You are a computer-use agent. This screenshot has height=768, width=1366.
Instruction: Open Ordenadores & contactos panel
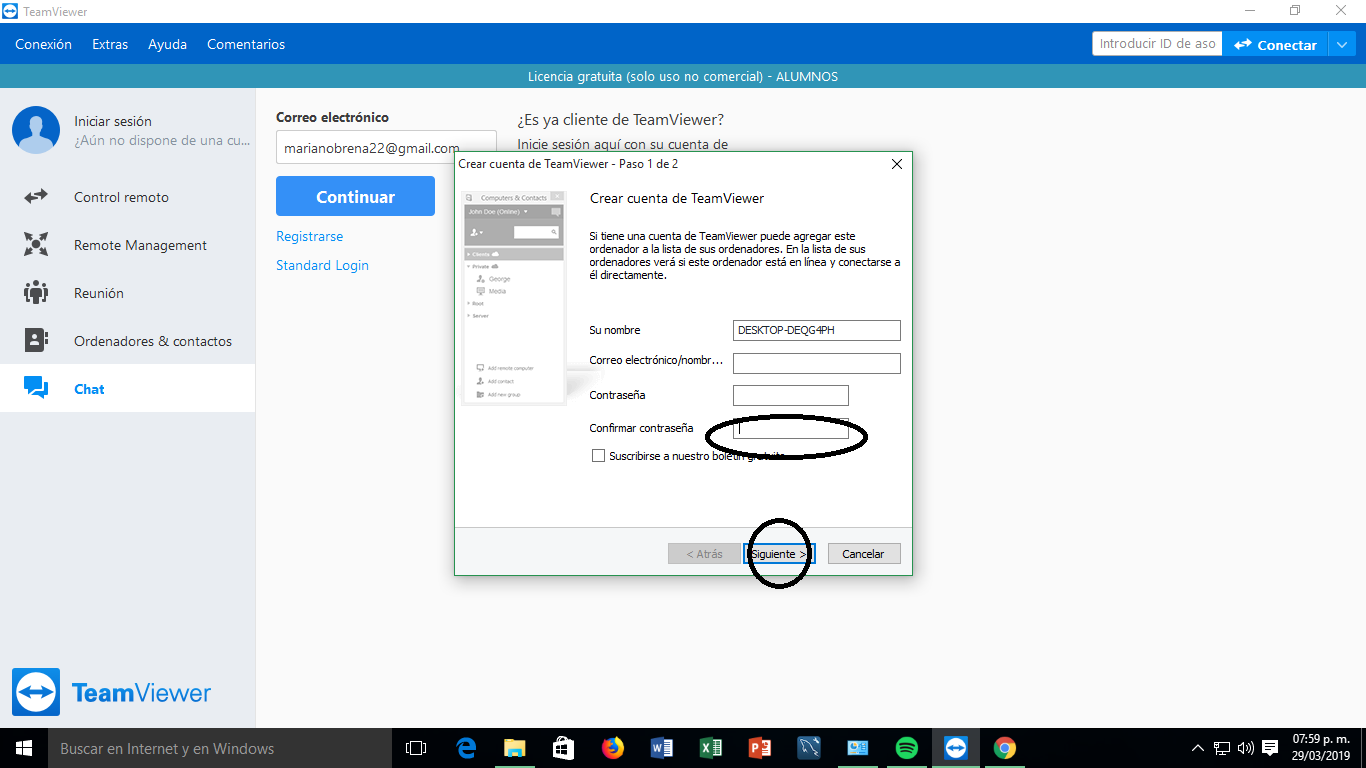[127, 341]
